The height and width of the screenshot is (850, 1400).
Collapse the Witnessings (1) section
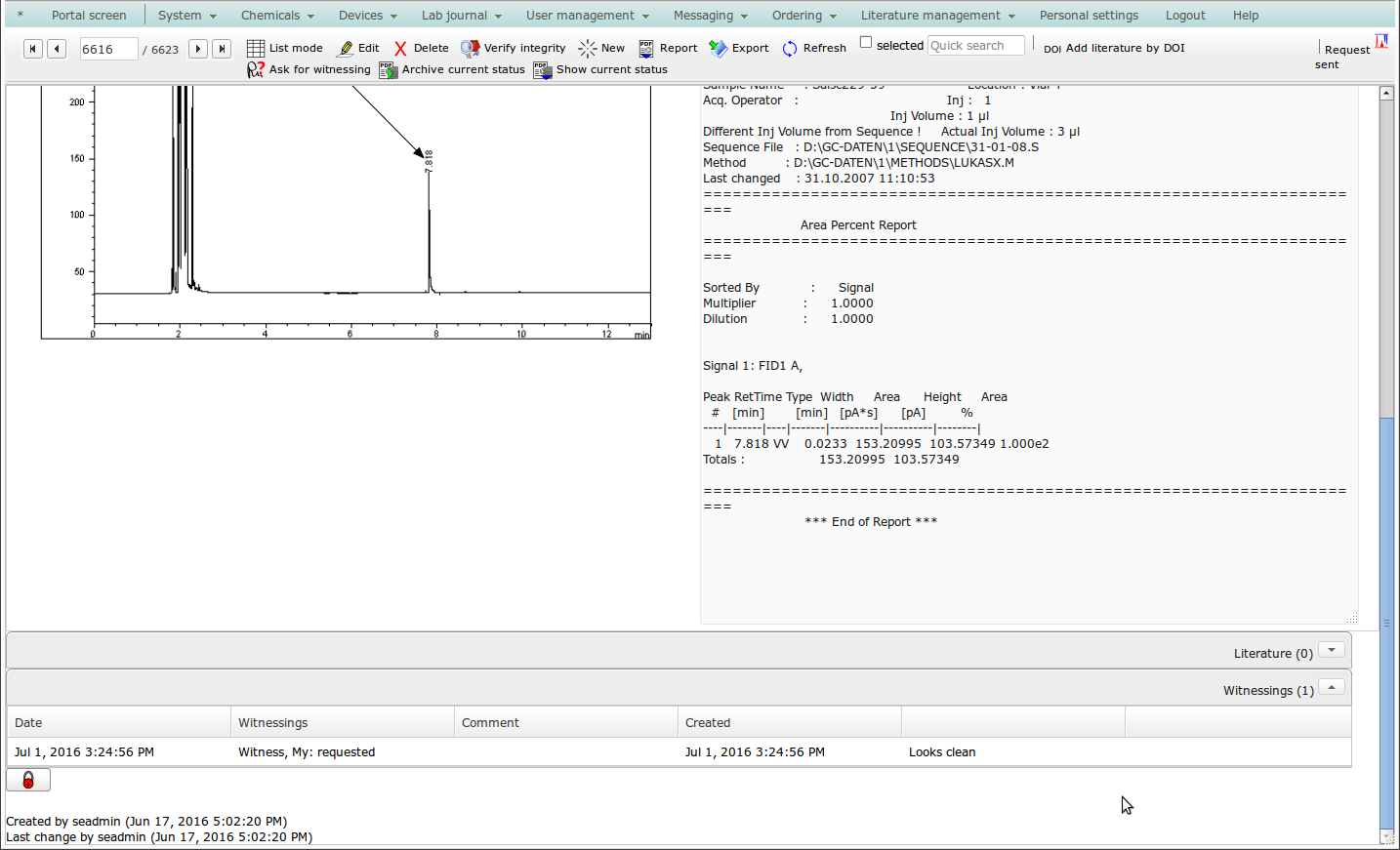pos(1331,687)
